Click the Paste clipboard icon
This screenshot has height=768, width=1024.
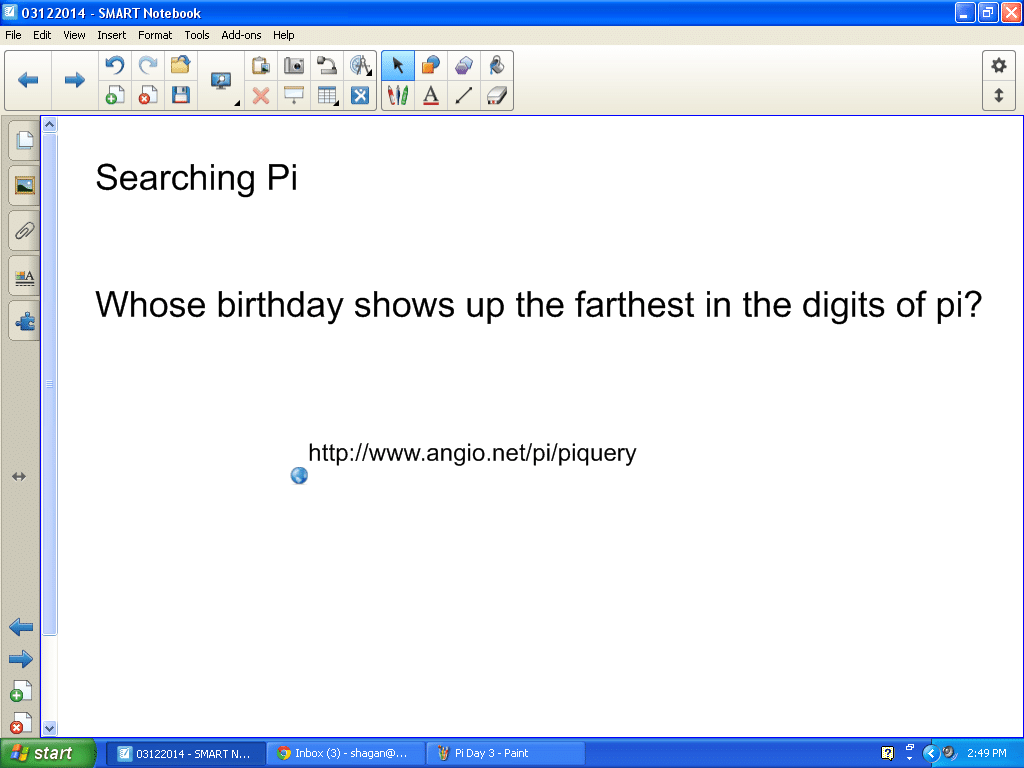pos(261,65)
